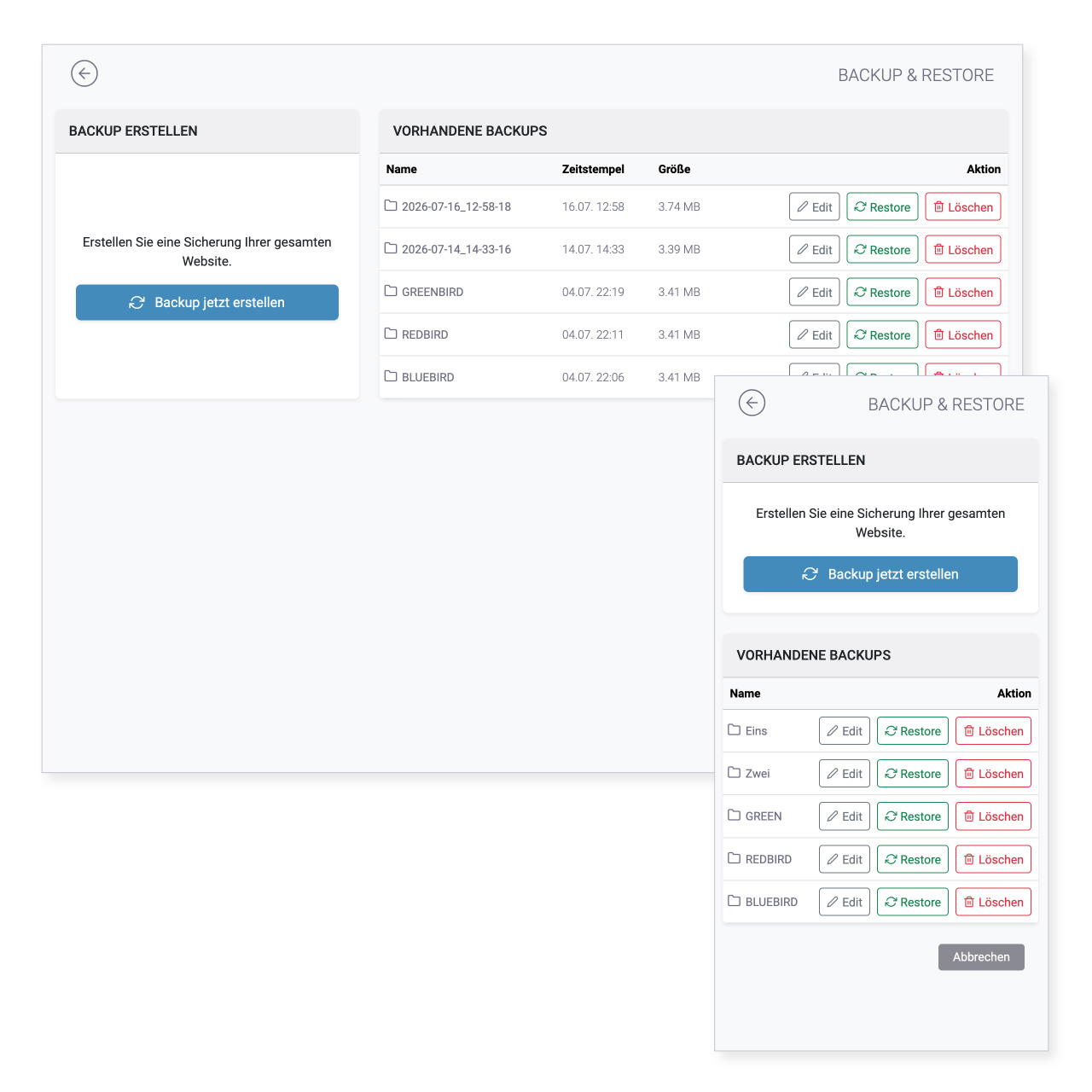Click the Abbrechen button

pyautogui.click(x=981, y=957)
